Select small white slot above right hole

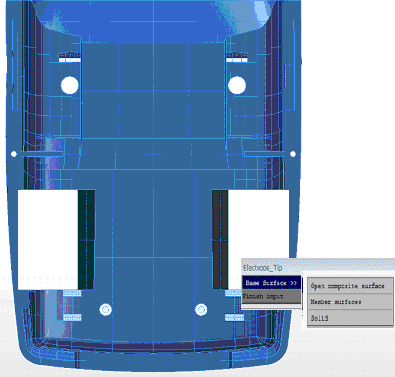click(x=237, y=60)
